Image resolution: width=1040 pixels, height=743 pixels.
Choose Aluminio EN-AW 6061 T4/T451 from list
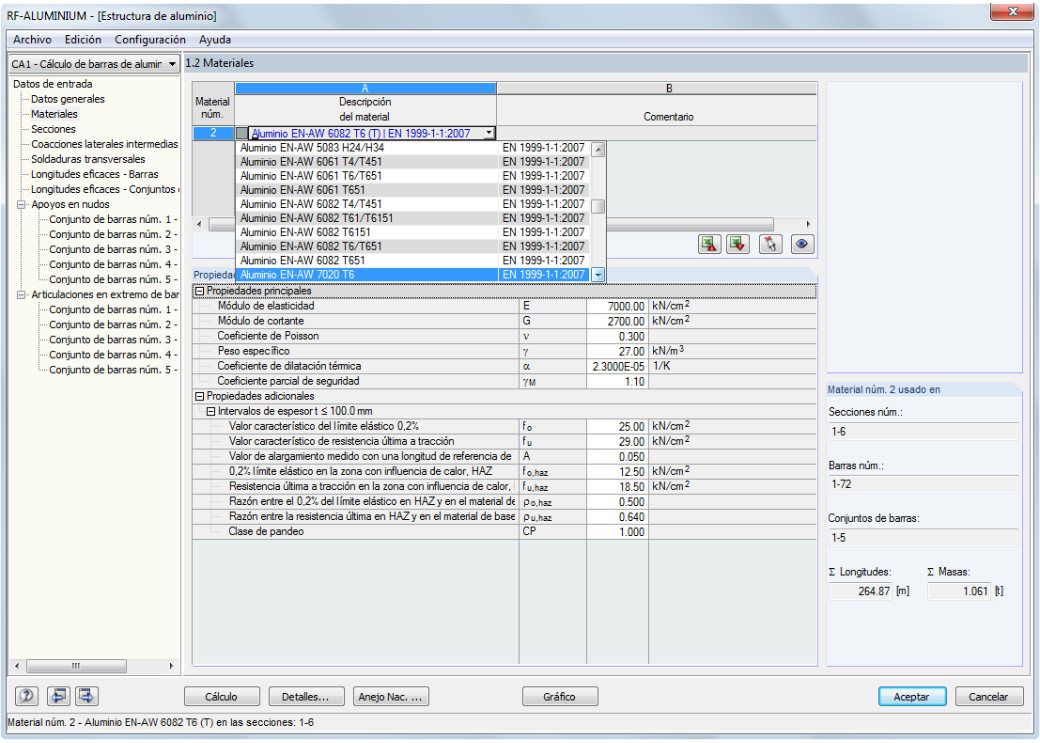(x=413, y=162)
